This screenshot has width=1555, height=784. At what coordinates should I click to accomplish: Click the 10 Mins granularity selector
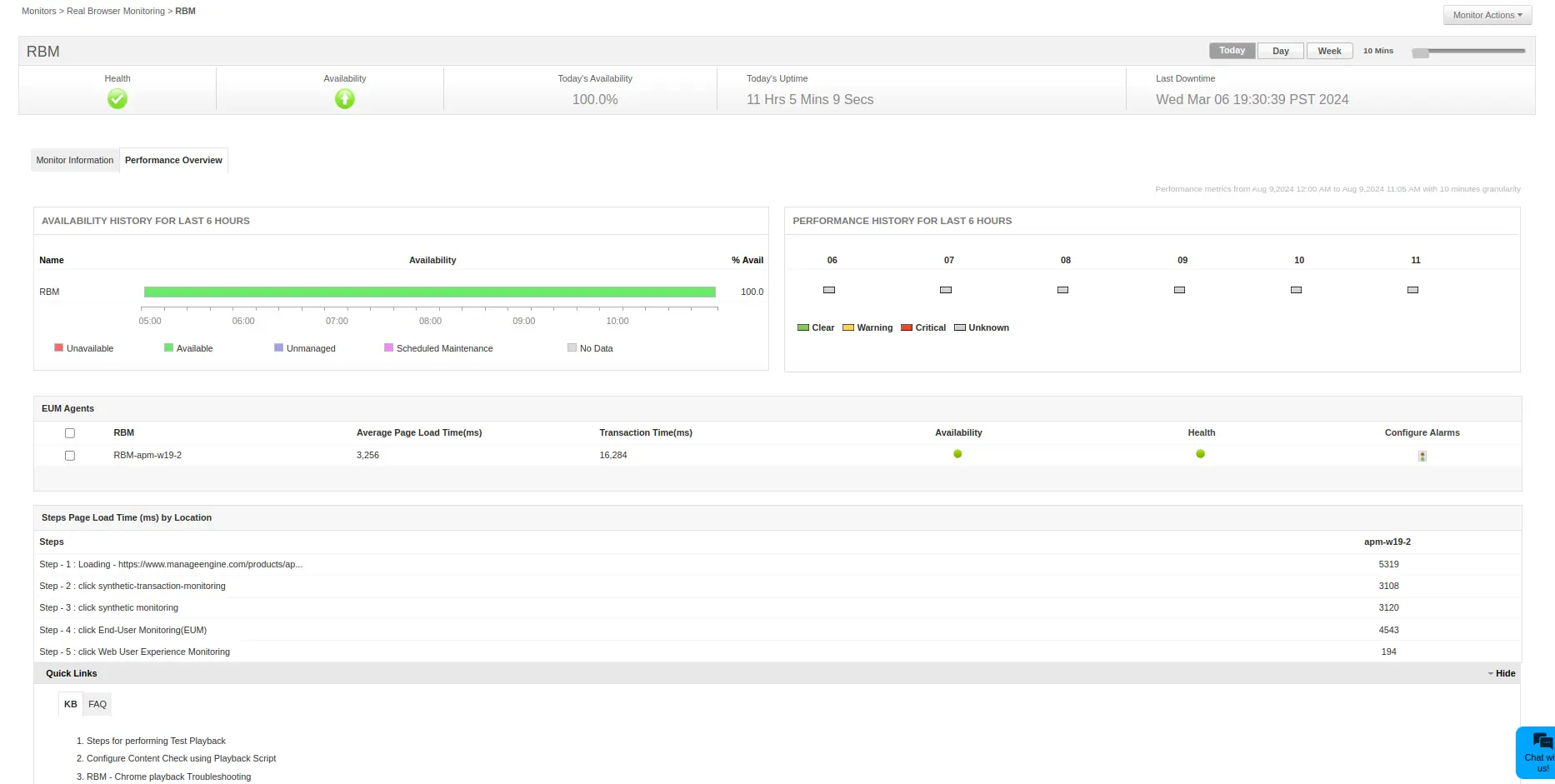point(1378,51)
